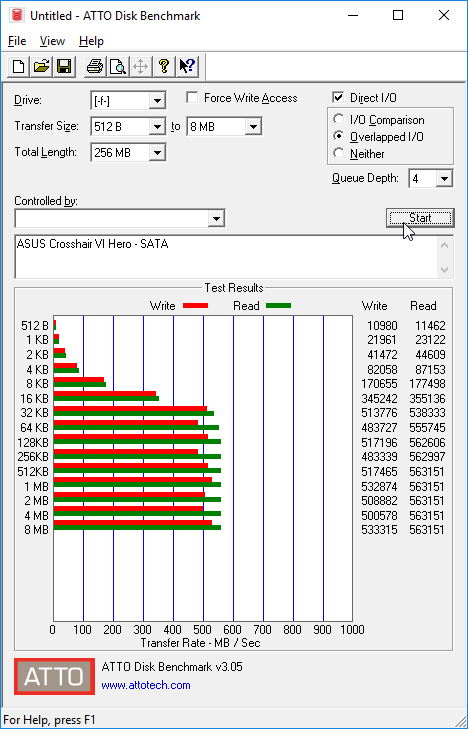Click the 1000 axis label
The width and height of the screenshot is (468, 729).
point(352,630)
